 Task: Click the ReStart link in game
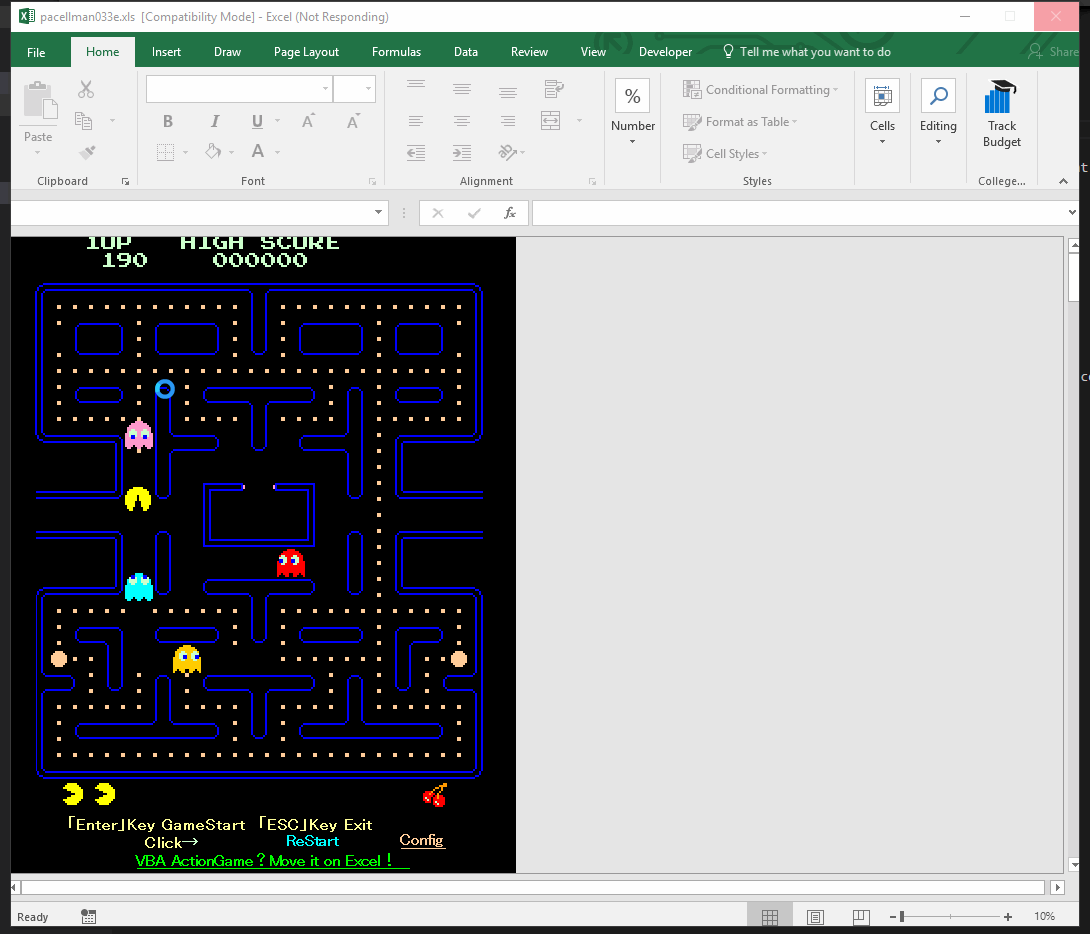(312, 841)
